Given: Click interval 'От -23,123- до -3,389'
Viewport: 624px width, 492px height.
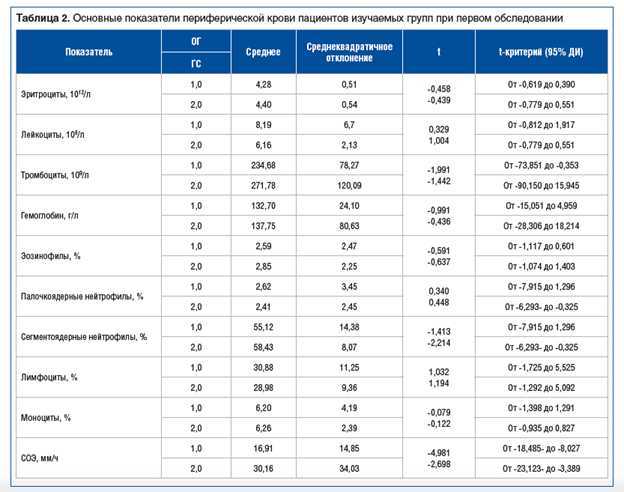Looking at the screenshot, I should (x=541, y=469).
